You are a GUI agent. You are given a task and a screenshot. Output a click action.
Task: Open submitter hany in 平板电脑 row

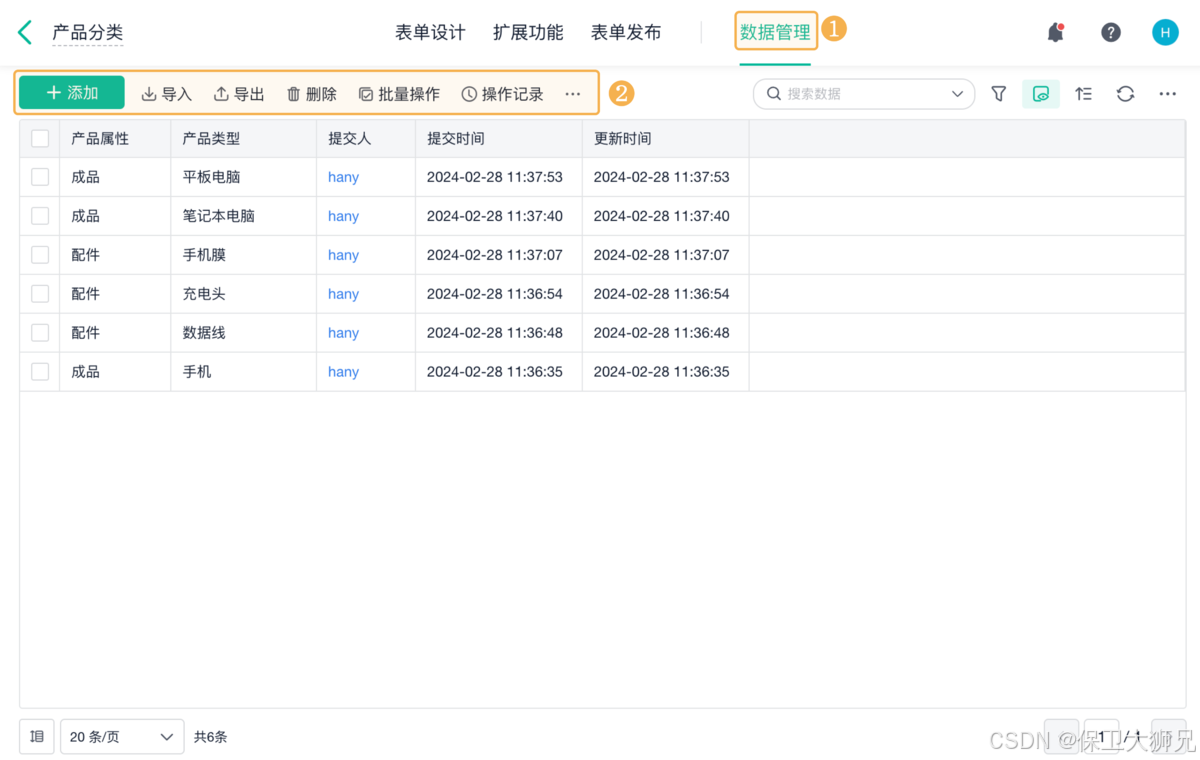[343, 177]
